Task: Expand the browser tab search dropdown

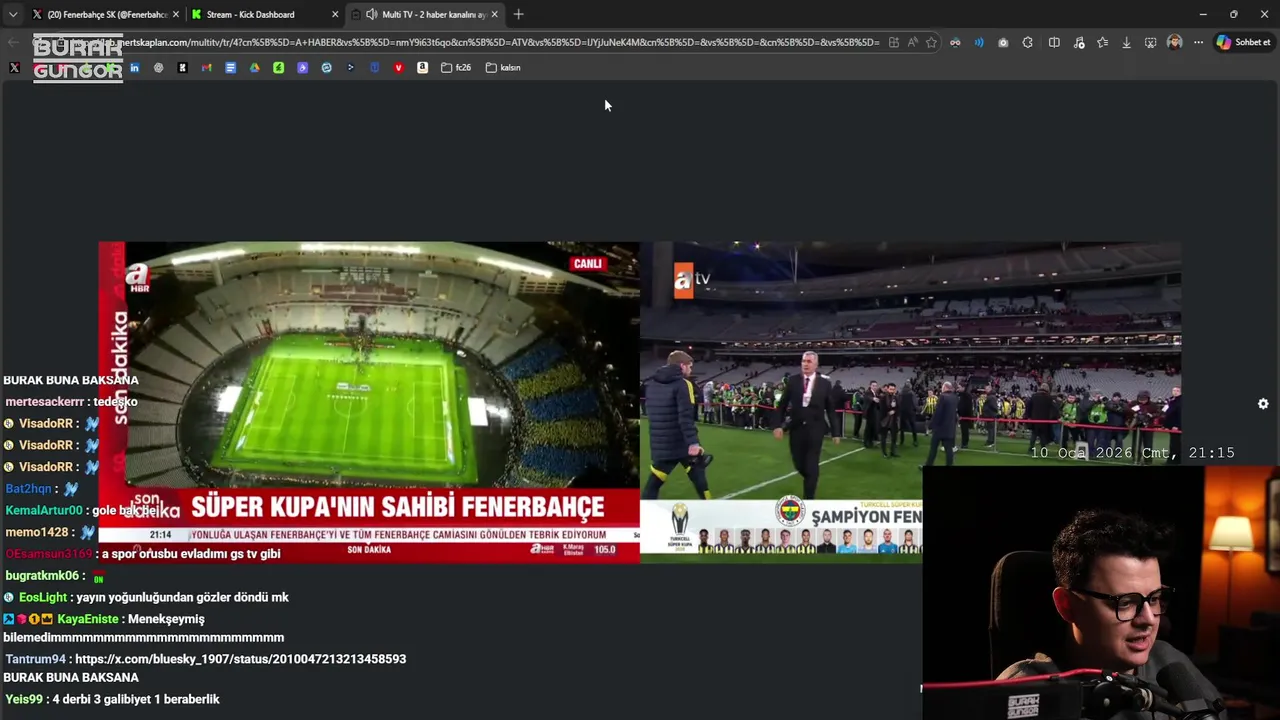Action: 12,14
